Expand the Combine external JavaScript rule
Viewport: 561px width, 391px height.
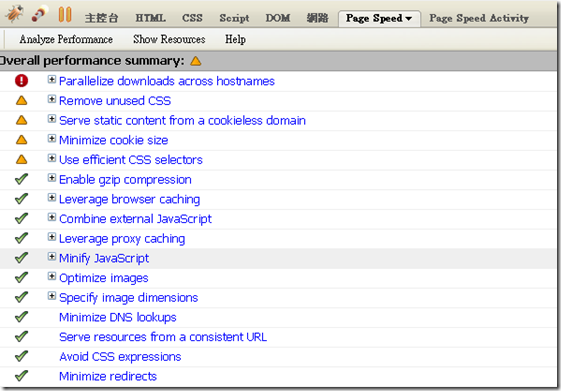[52, 217]
